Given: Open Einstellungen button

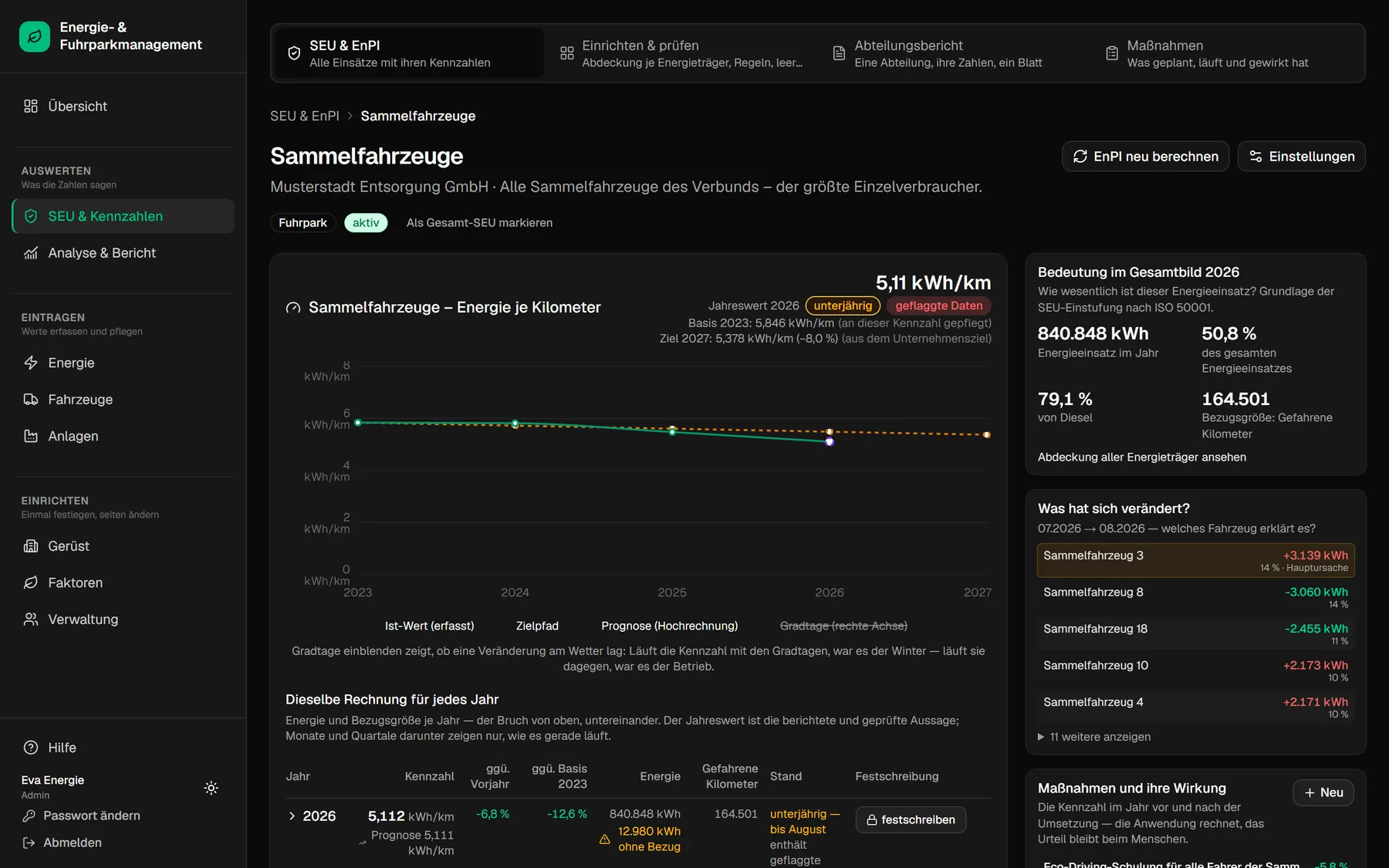Looking at the screenshot, I should click(x=1302, y=157).
